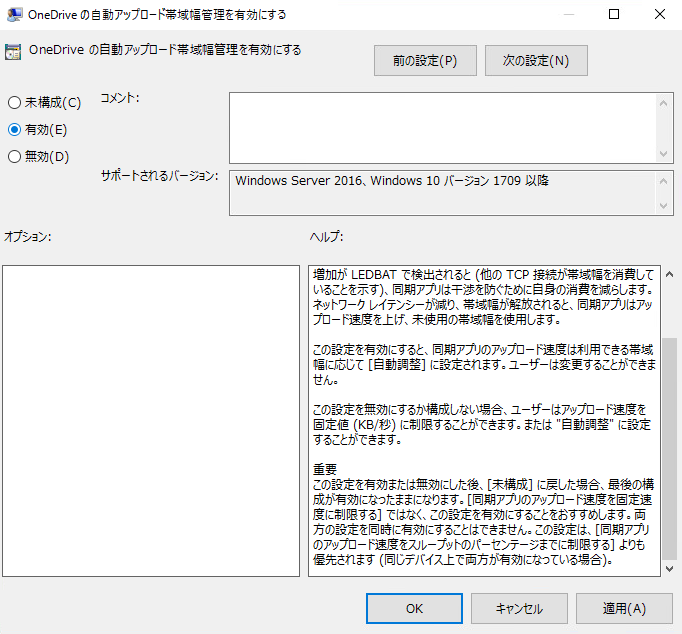Click the policy setting icon beside the heading
682x634 pixels.
point(13,52)
